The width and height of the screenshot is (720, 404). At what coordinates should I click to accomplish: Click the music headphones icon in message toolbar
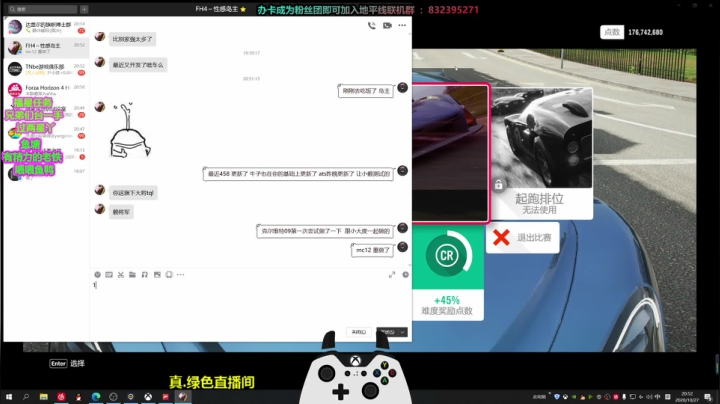(x=145, y=275)
